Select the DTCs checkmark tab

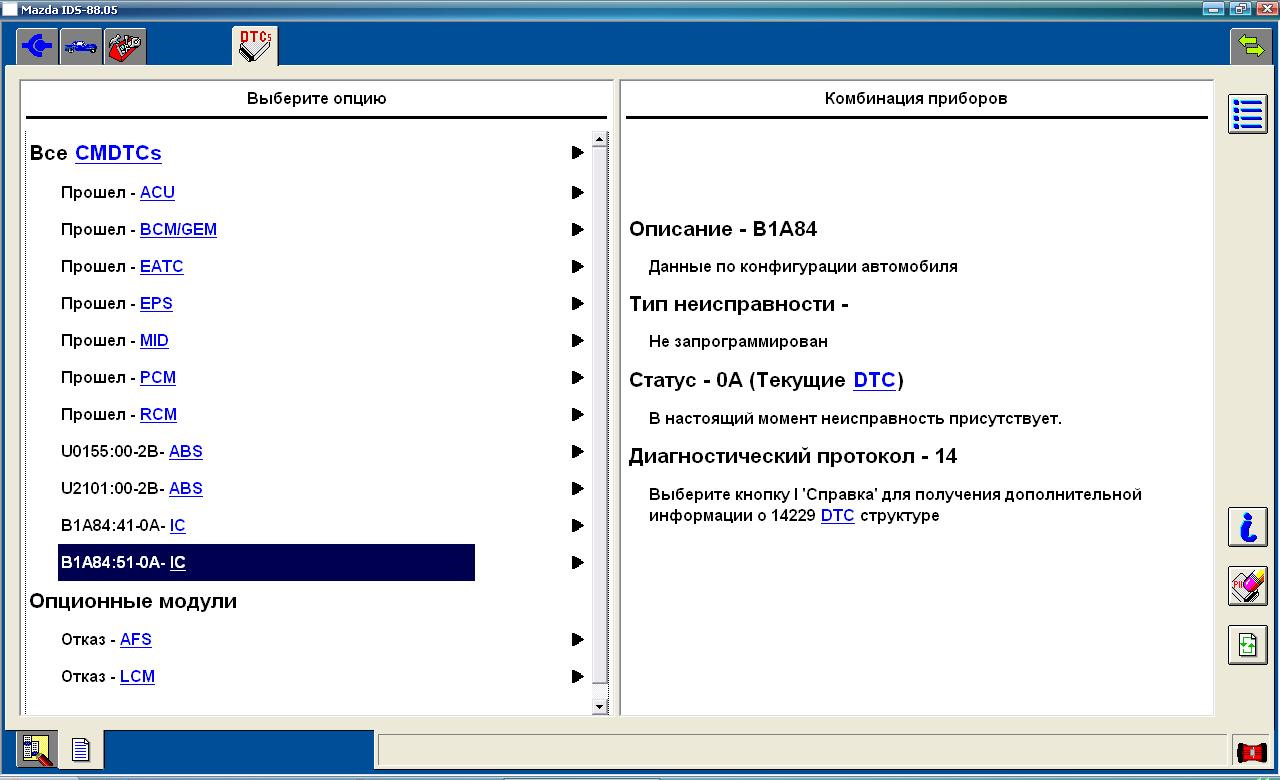point(255,46)
